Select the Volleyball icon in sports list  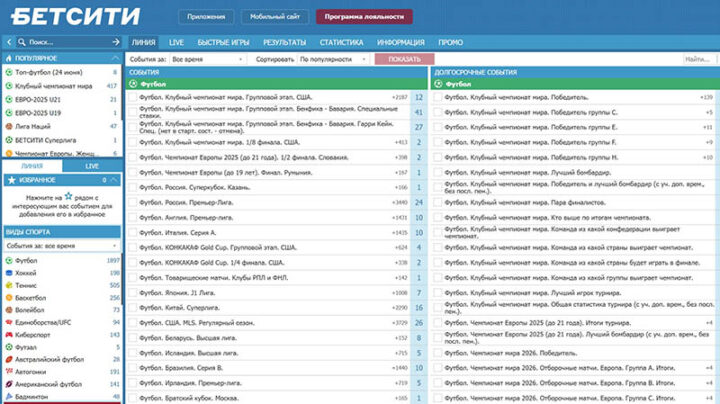pos(8,310)
